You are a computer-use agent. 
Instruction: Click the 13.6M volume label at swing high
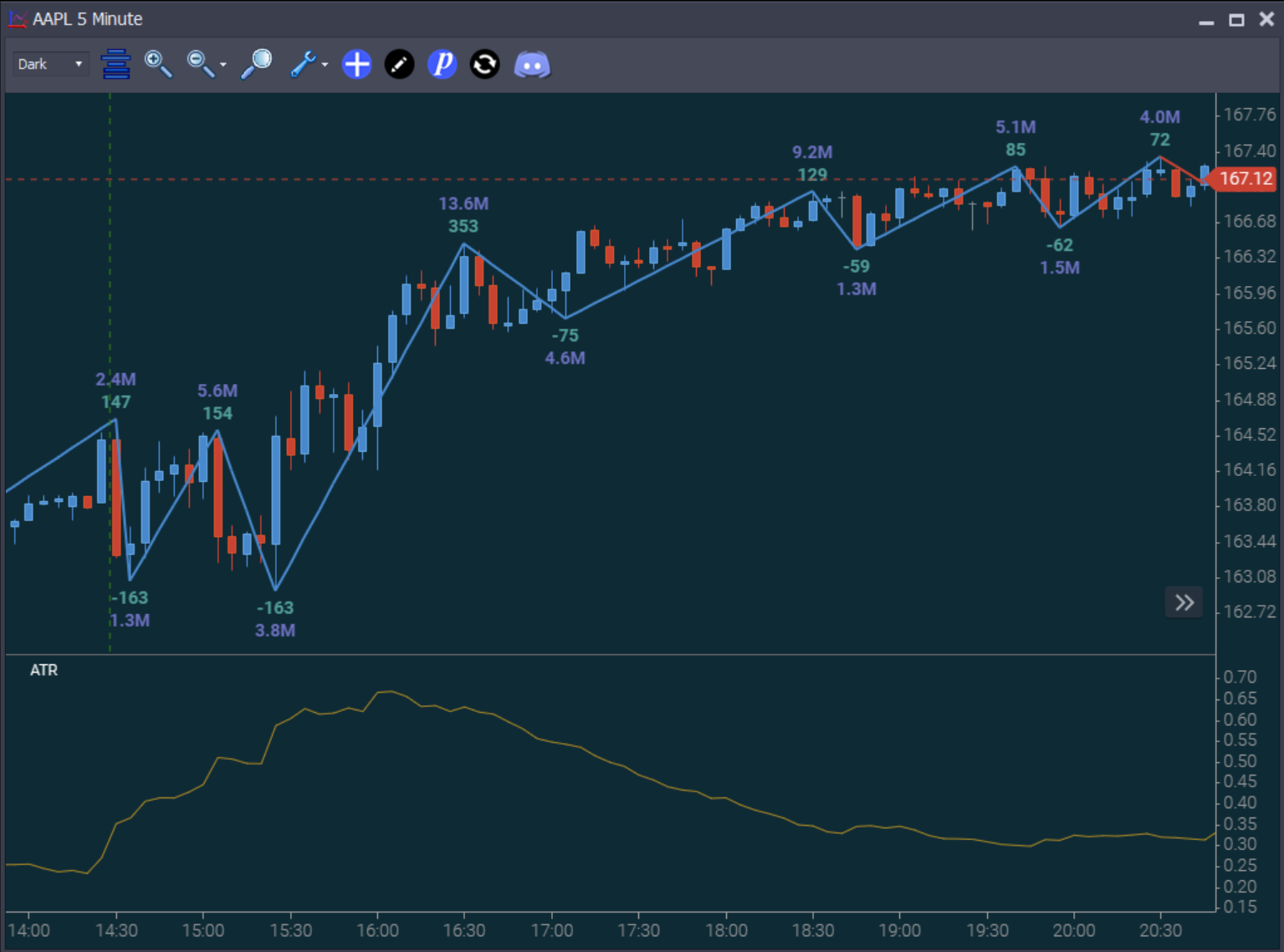coord(463,203)
